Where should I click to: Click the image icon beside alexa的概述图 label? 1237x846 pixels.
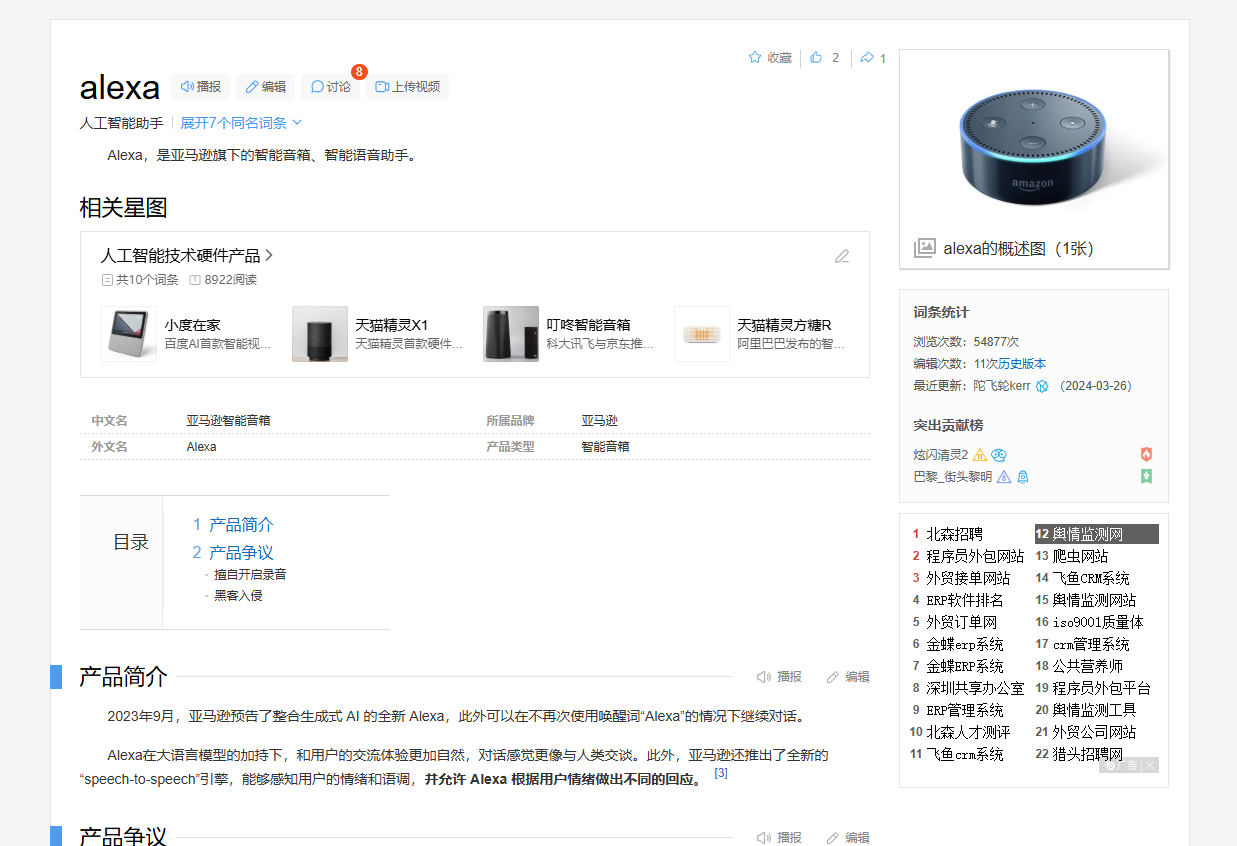923,248
